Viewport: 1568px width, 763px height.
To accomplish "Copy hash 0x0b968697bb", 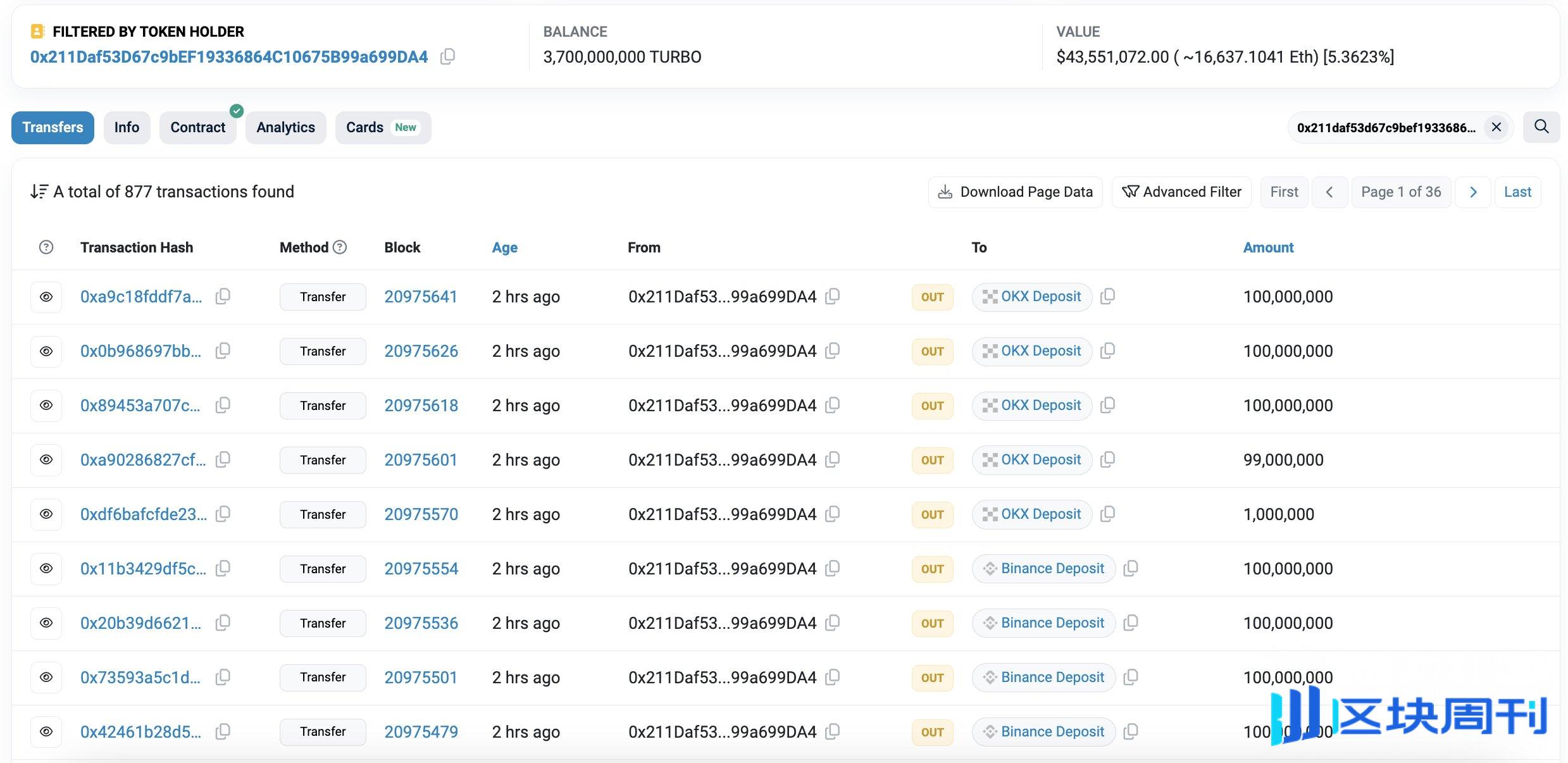I will click(223, 350).
